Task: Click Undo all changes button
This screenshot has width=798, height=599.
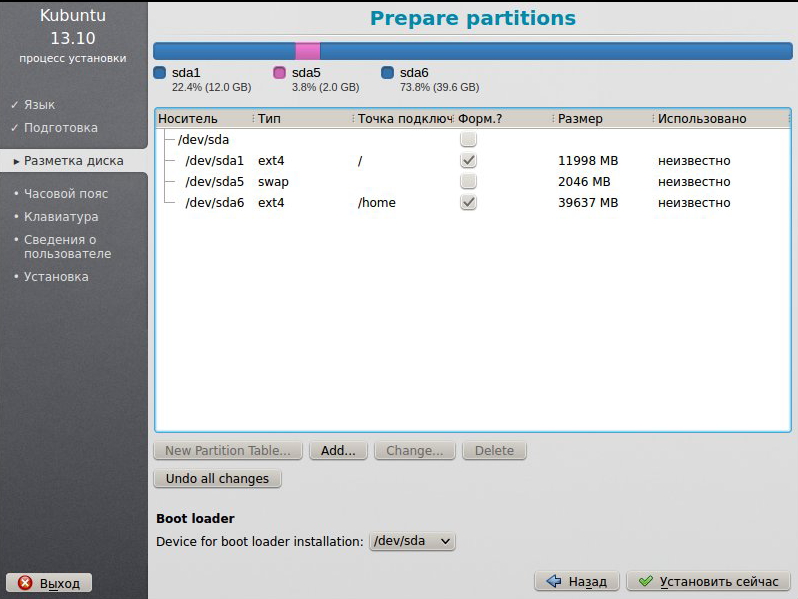Action: [x=217, y=478]
